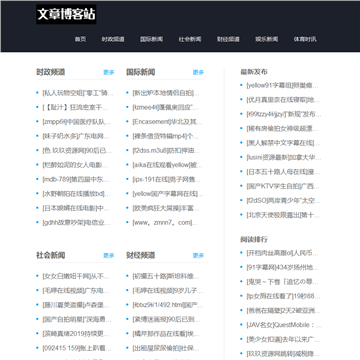Open 体育时讯 in the navigation bar

tap(305, 39)
